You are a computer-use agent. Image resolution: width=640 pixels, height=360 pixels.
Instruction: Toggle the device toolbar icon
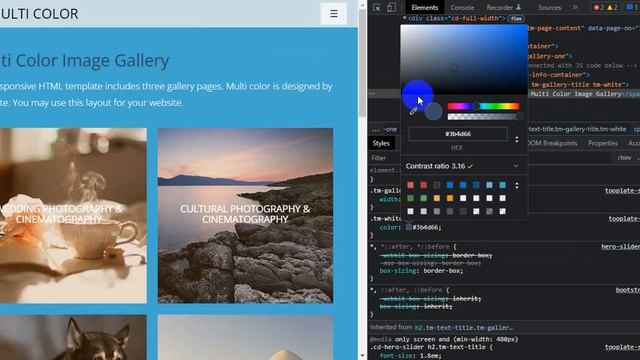pos(391,7)
